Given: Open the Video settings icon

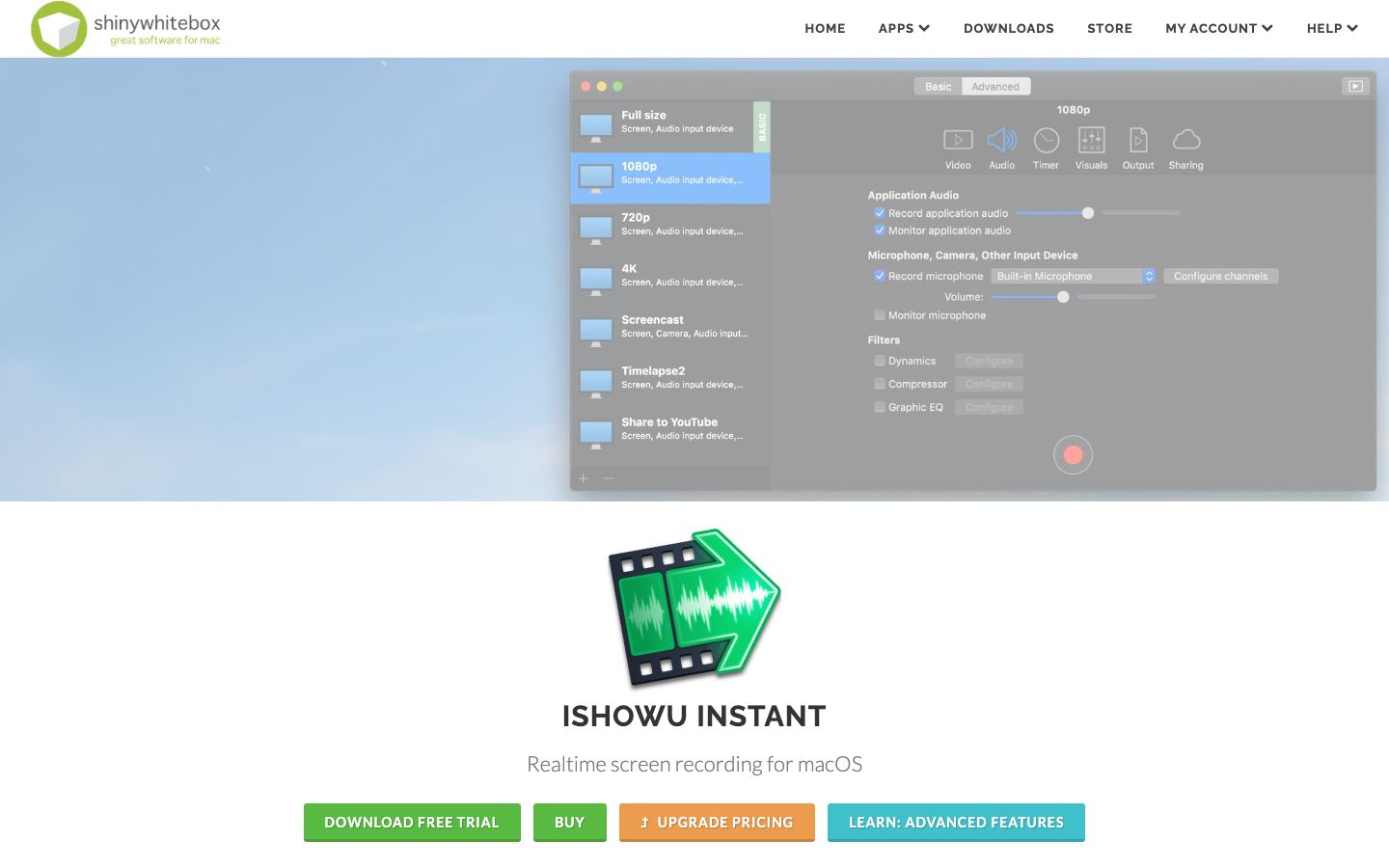Looking at the screenshot, I should pyautogui.click(x=958, y=140).
